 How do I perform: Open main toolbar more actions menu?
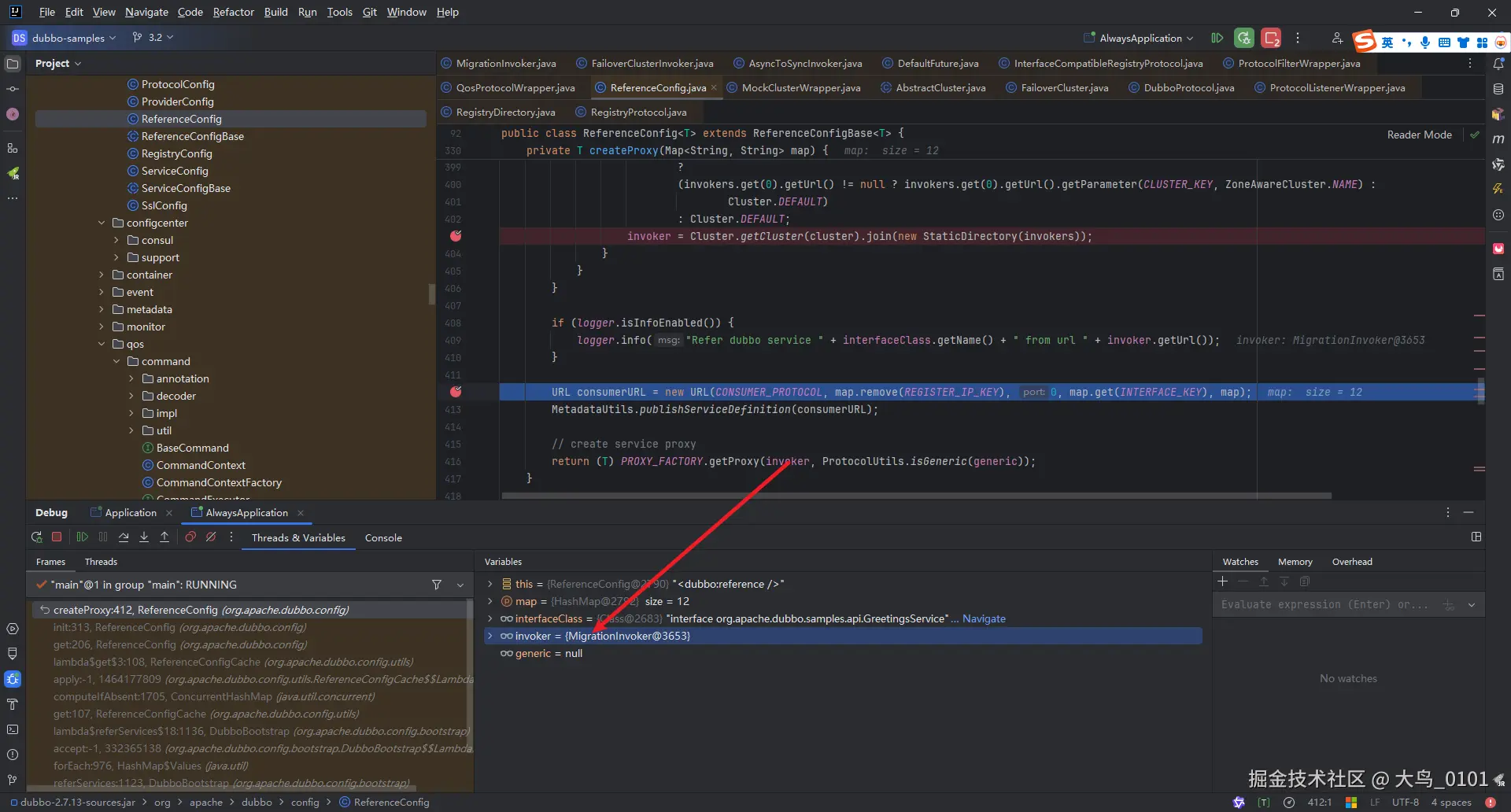tap(1298, 38)
